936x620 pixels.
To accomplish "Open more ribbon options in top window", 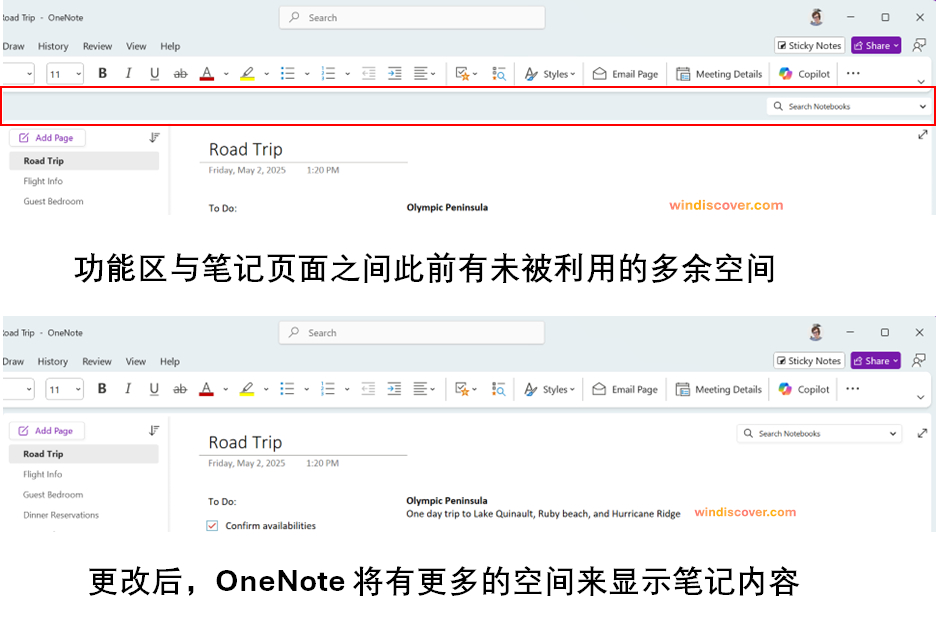I will 853,73.
